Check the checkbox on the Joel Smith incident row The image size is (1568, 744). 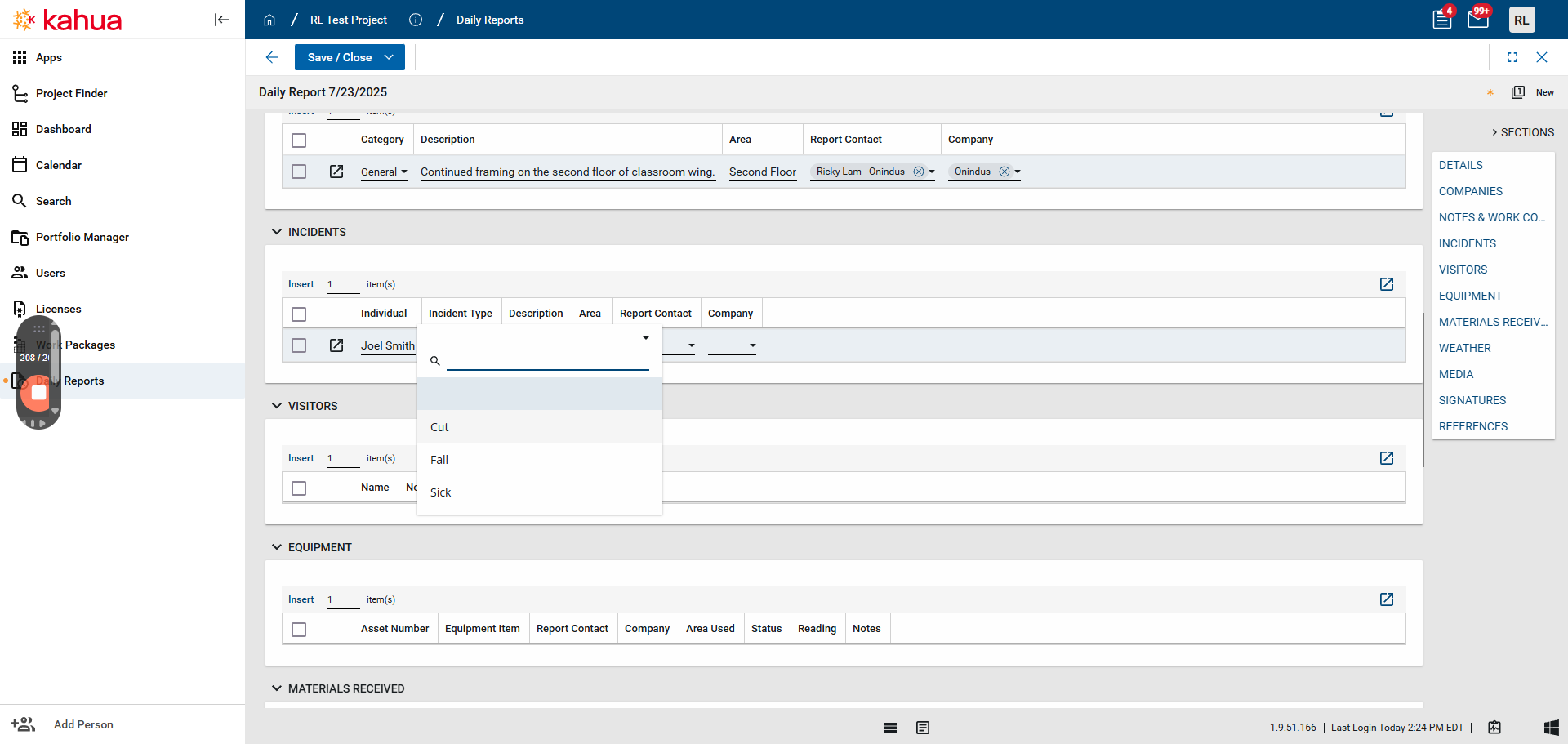coord(299,345)
